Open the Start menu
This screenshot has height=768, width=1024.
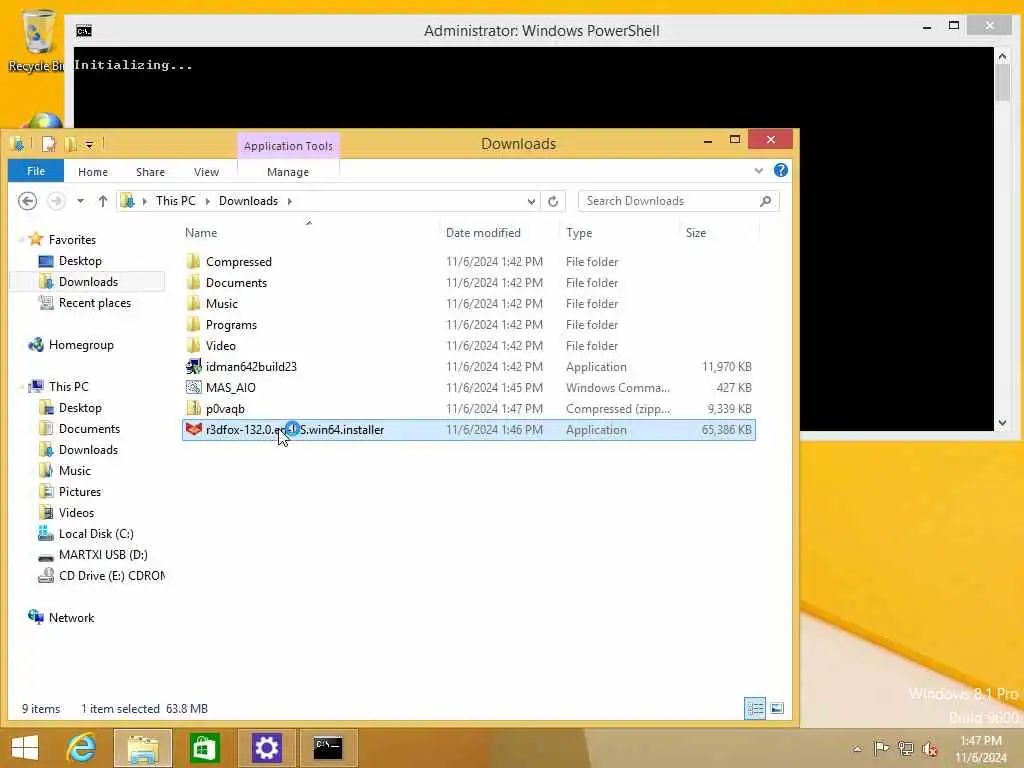[x=25, y=748]
